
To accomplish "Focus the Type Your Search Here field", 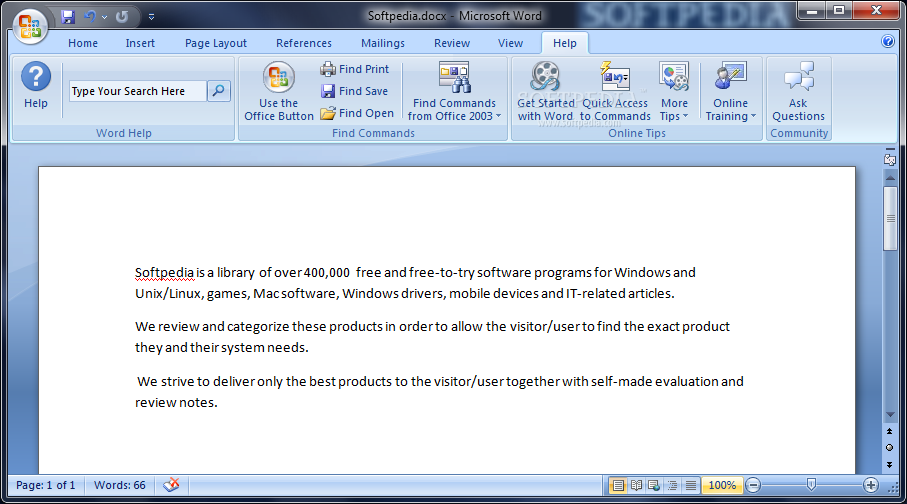I will coord(137,91).
